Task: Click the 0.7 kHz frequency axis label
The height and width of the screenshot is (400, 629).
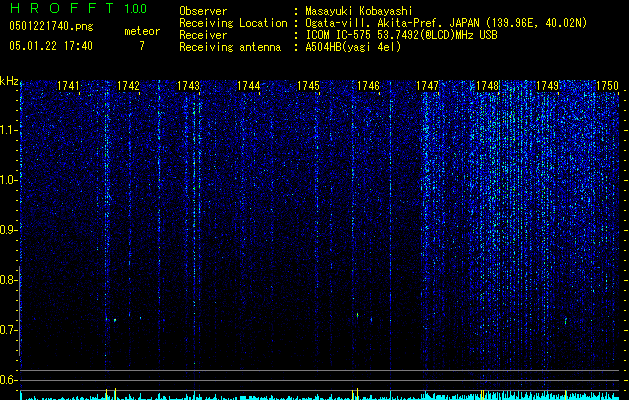Action: pos(8,330)
